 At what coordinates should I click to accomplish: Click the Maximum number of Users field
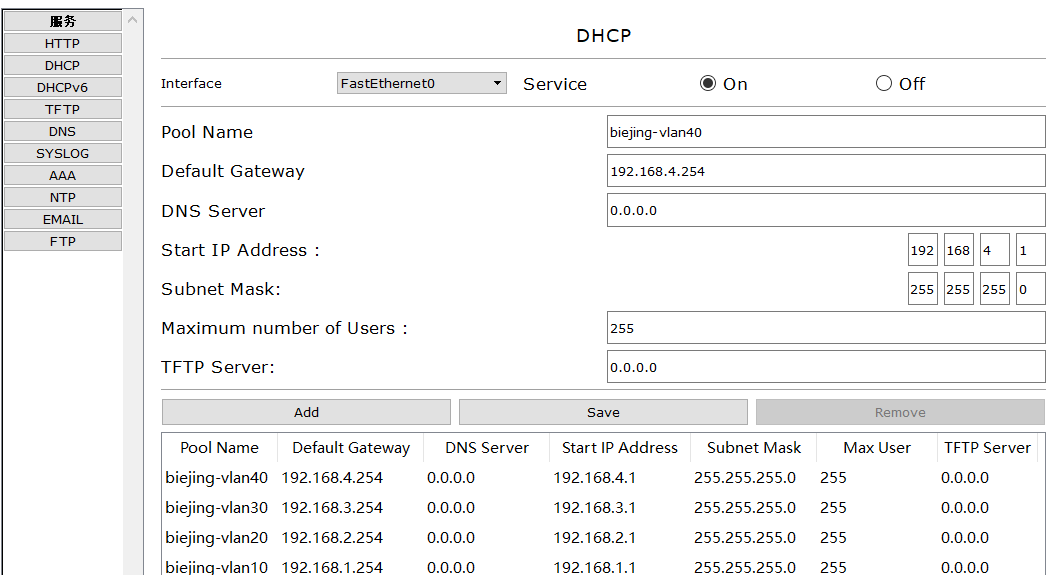[825, 328]
